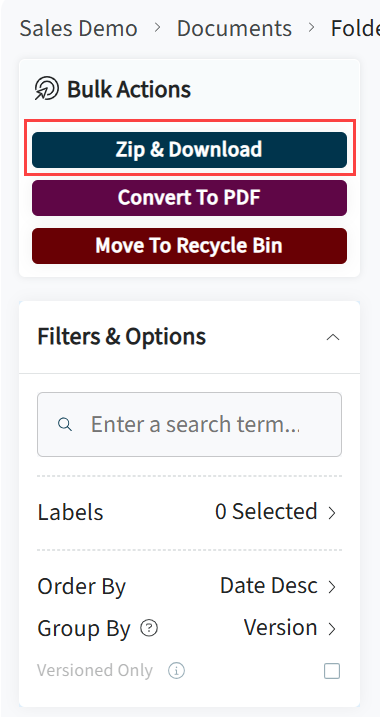Click the partially visible Folder breadcrumb
Viewport: 380px width, 717px height.
[355, 28]
